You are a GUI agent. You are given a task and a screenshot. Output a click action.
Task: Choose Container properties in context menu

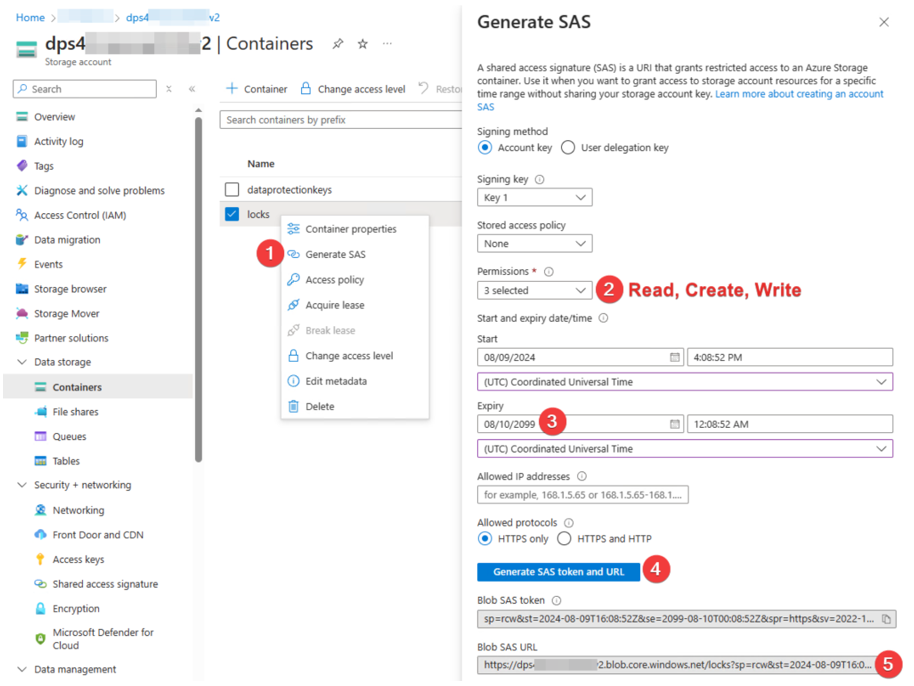354,229
